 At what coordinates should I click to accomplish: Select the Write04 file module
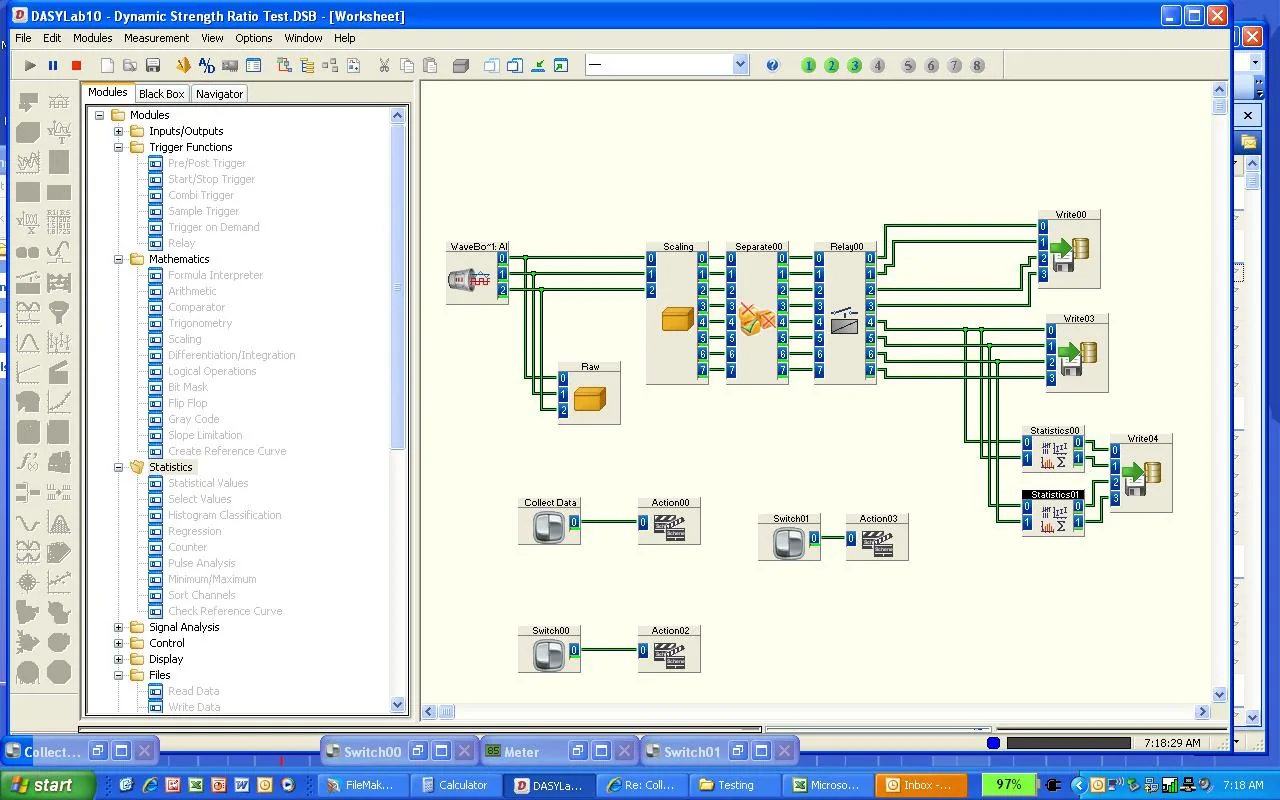pyautogui.click(x=1141, y=473)
